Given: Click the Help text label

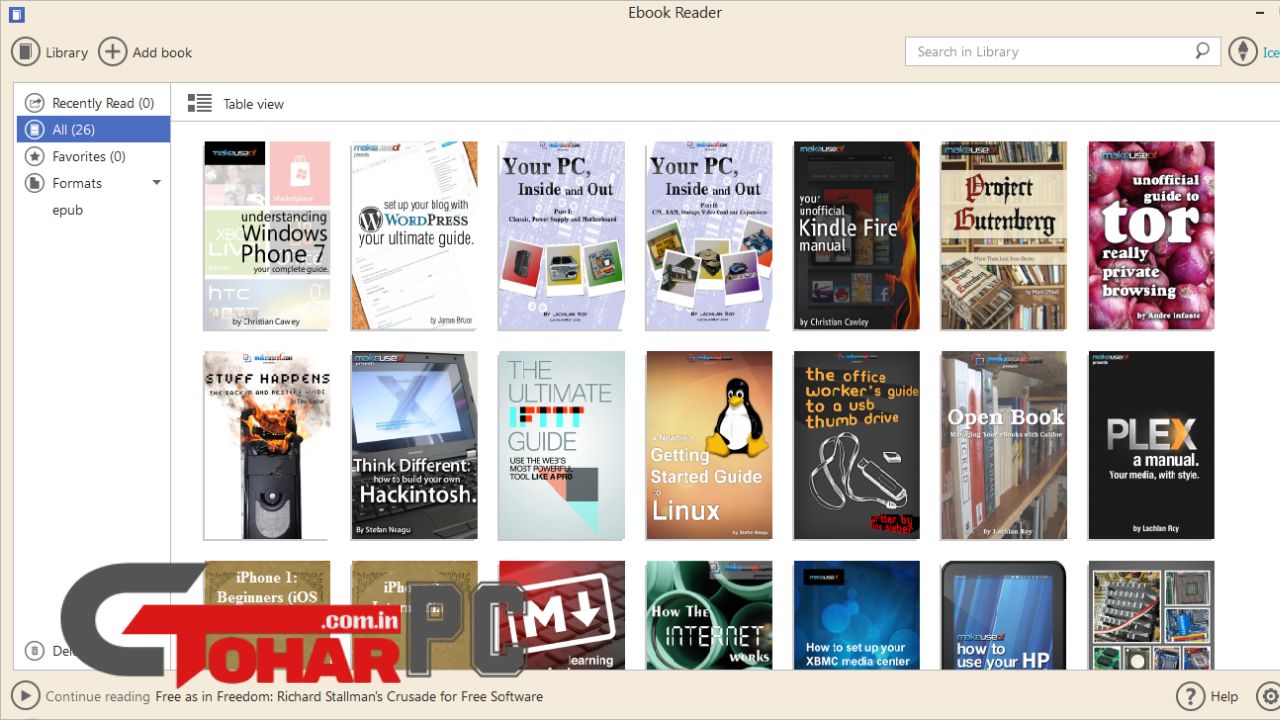Looking at the screenshot, I should [1224, 697].
